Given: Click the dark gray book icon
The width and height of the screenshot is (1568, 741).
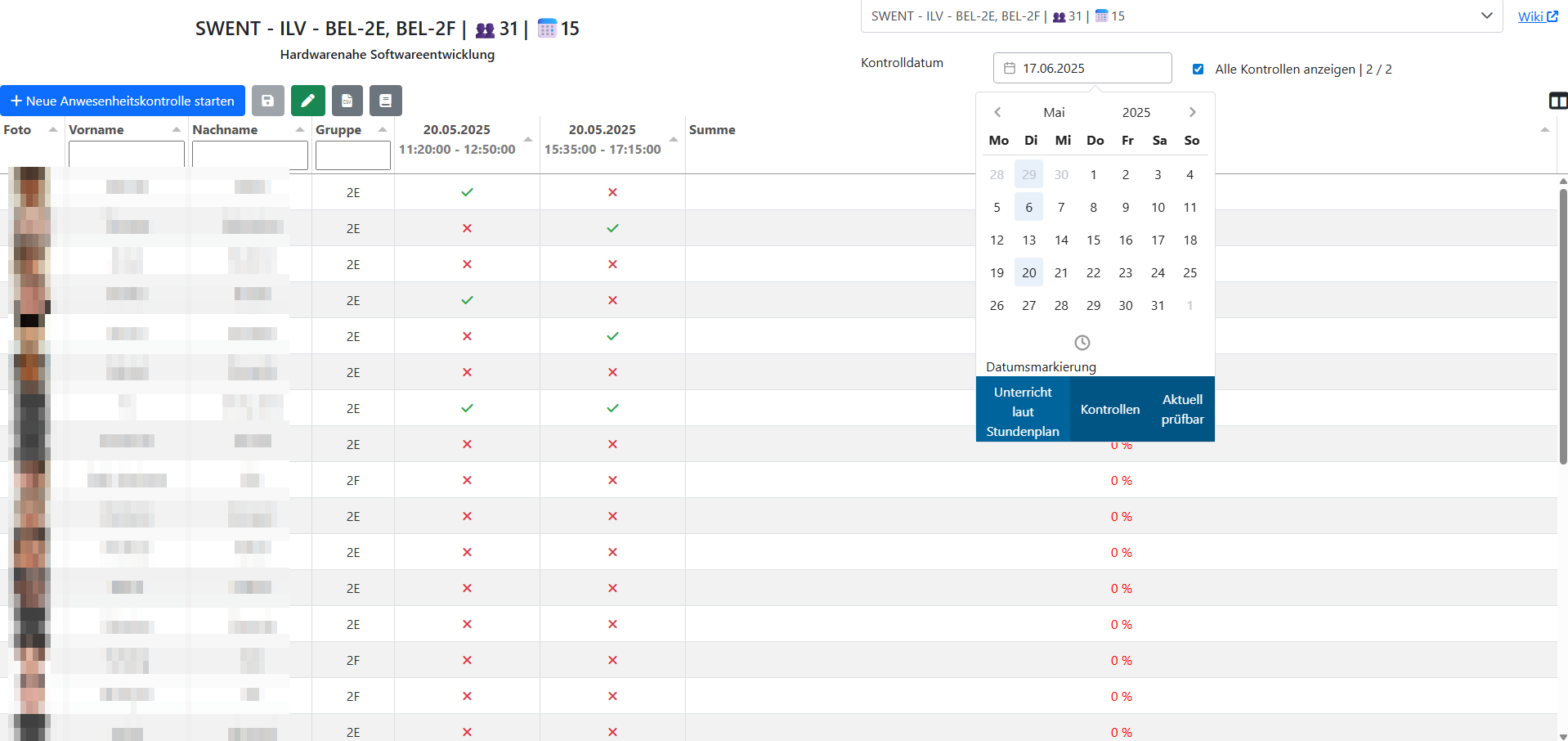Looking at the screenshot, I should [385, 101].
